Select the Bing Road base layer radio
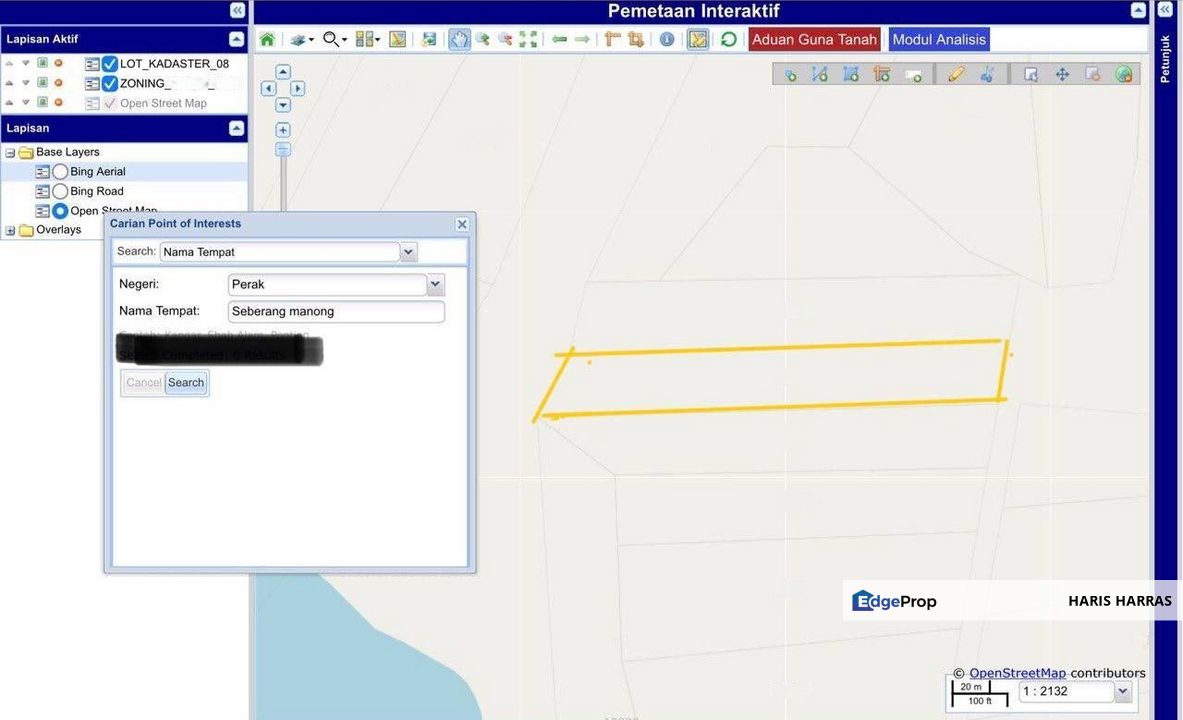Screen dimensions: 1183x720 click(x=60, y=192)
